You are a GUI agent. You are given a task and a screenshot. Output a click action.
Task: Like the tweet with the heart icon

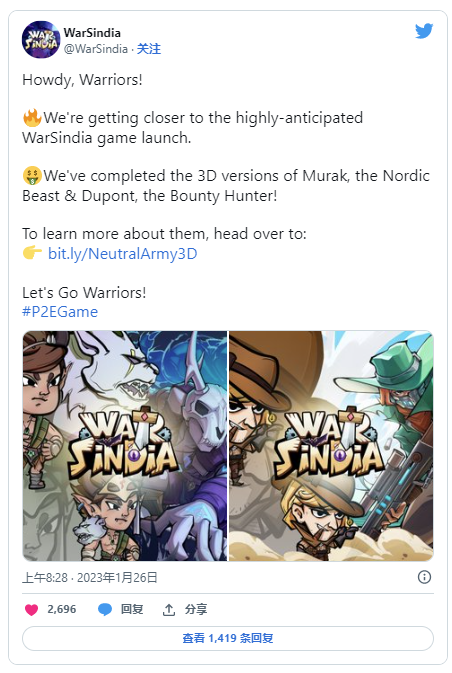[x=31, y=609]
